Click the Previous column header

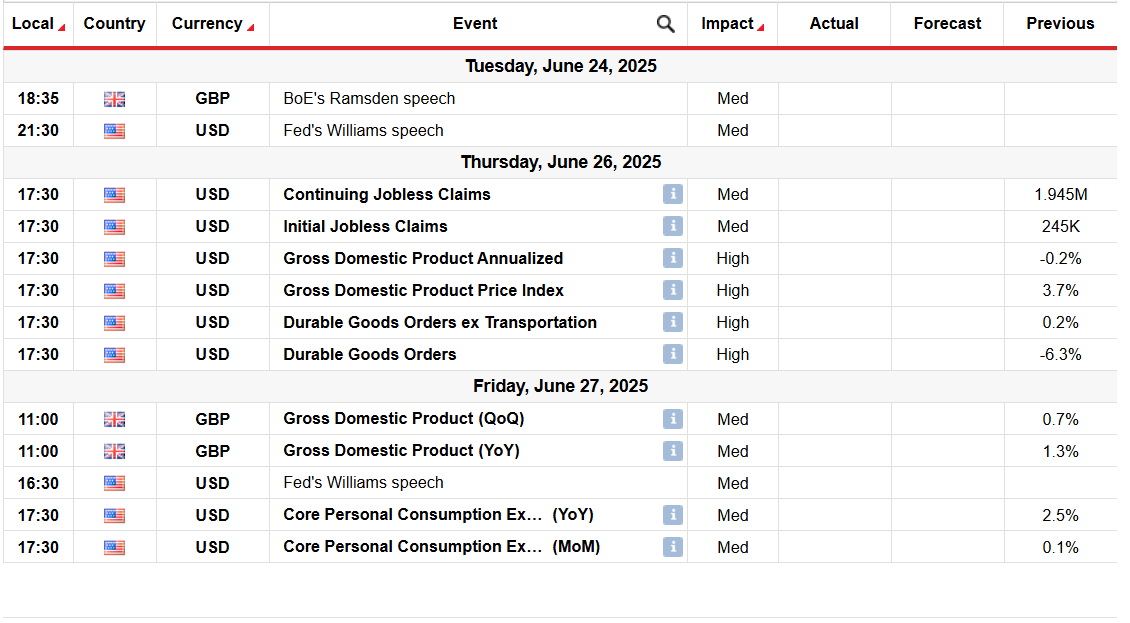point(1060,24)
